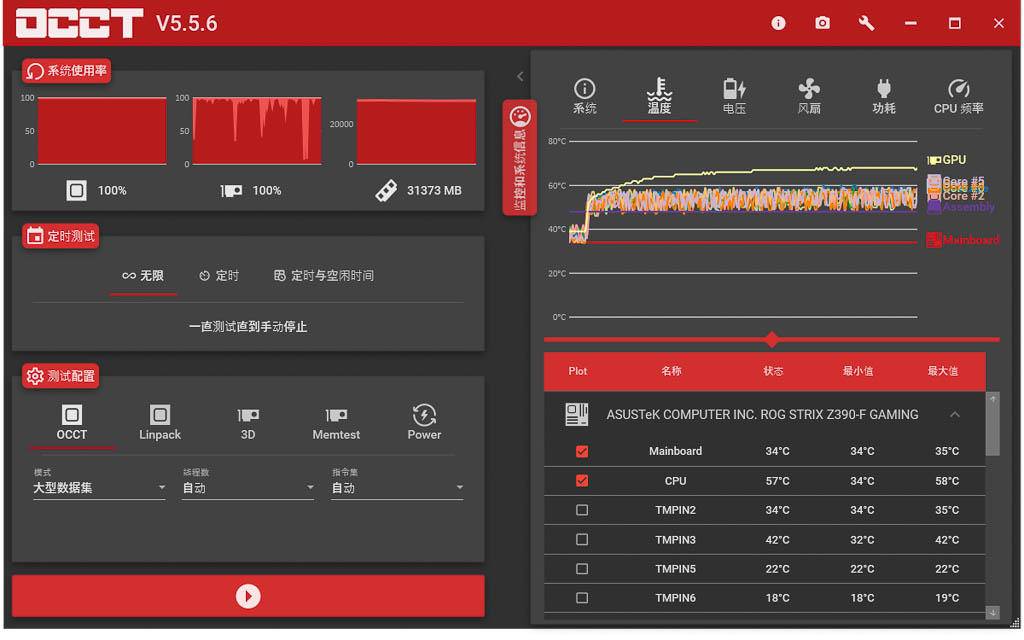1024x640 pixels.
Task: Switch to the 温度 temperature tab
Action: [660, 97]
